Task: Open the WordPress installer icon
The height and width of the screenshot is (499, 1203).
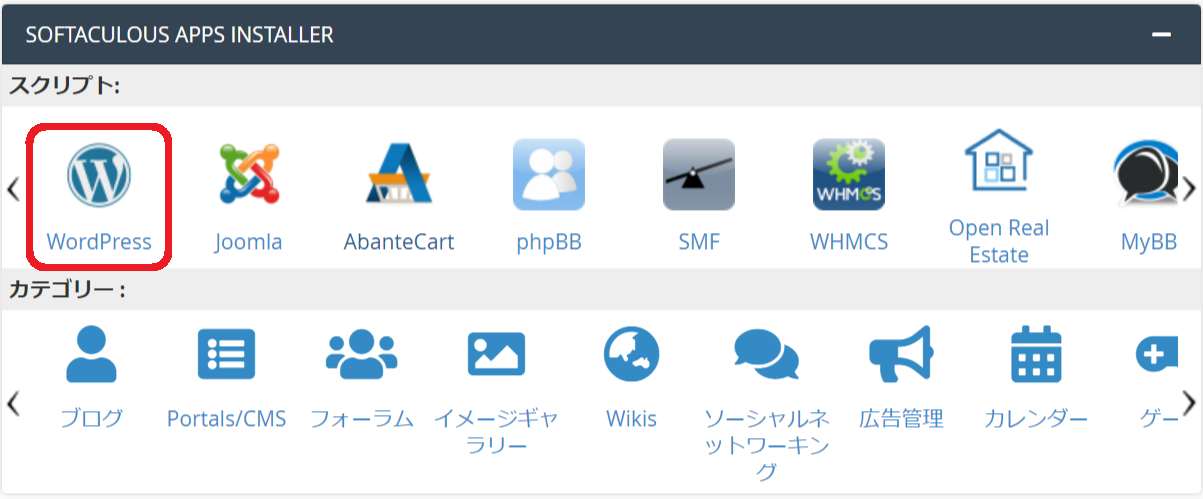Action: pyautogui.click(x=98, y=175)
